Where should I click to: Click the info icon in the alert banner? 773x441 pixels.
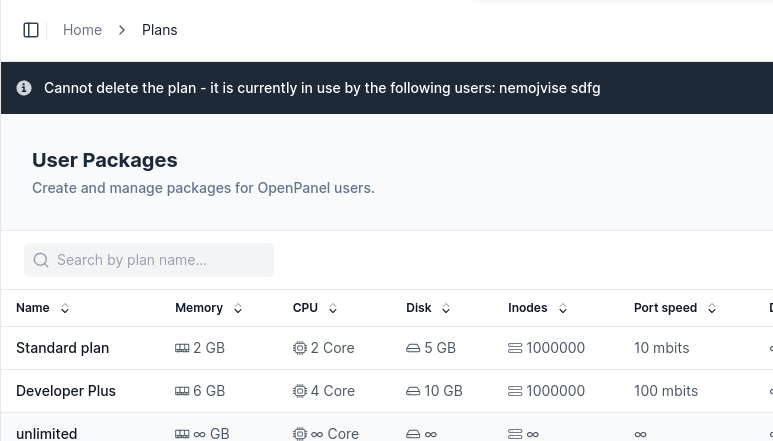point(24,88)
